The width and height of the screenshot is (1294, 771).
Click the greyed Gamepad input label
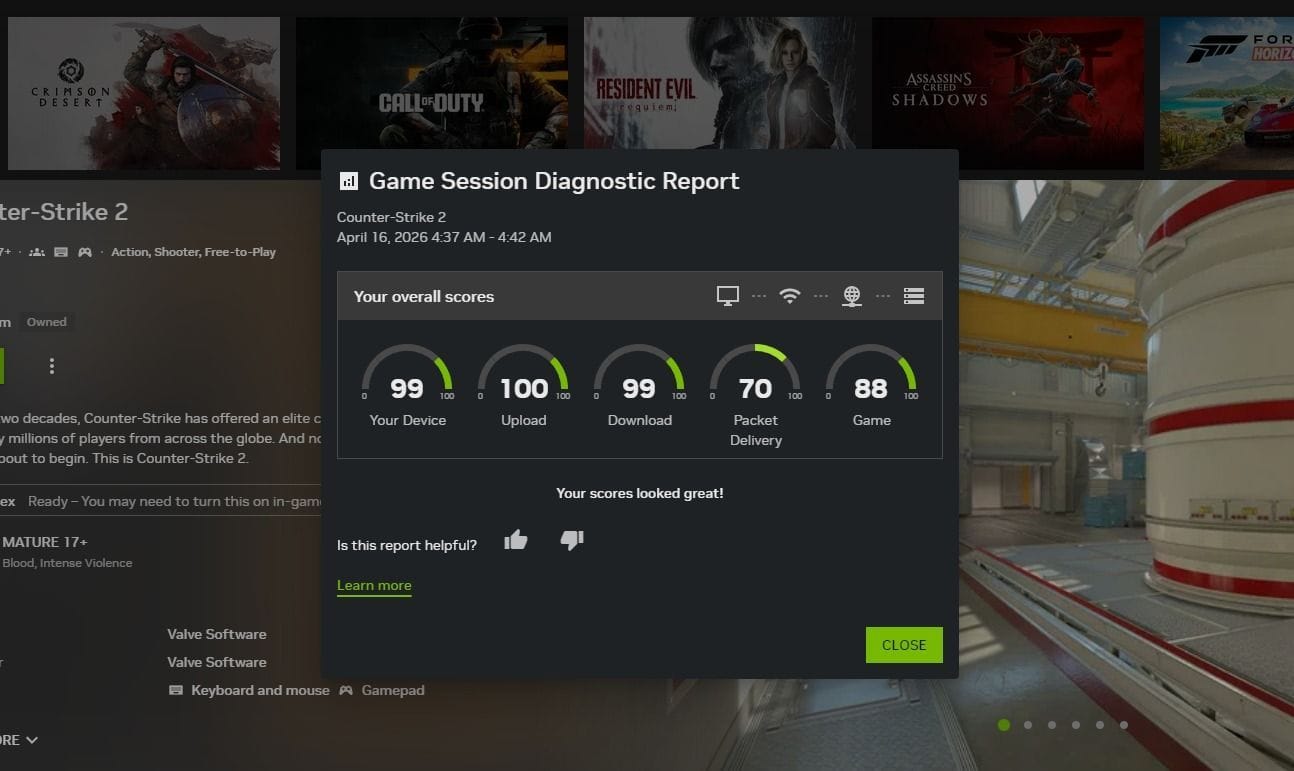point(394,690)
